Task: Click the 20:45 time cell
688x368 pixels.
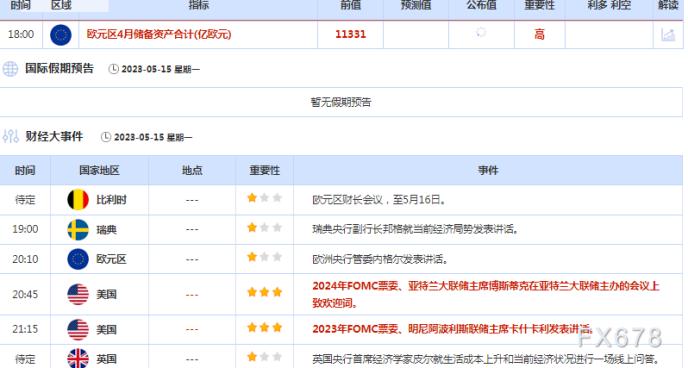Action: pyautogui.click(x=25, y=294)
